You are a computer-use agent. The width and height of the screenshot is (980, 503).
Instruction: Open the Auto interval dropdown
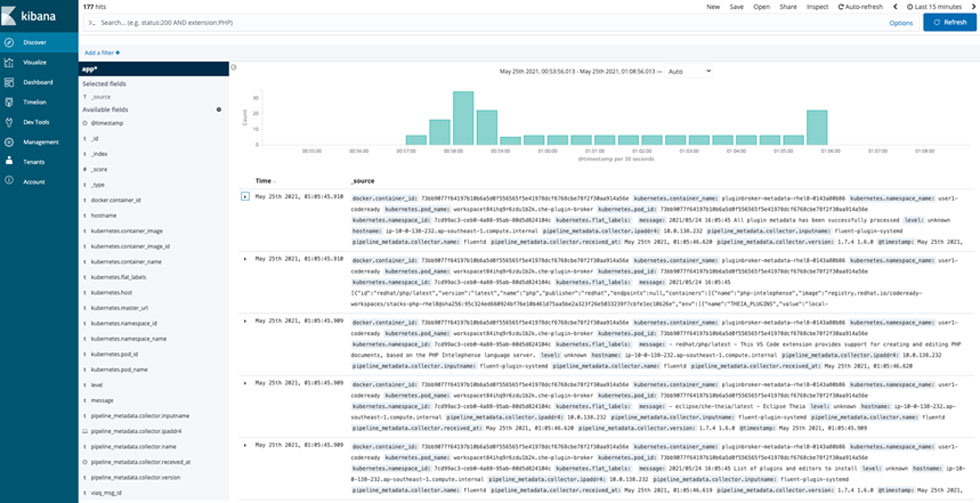click(689, 72)
